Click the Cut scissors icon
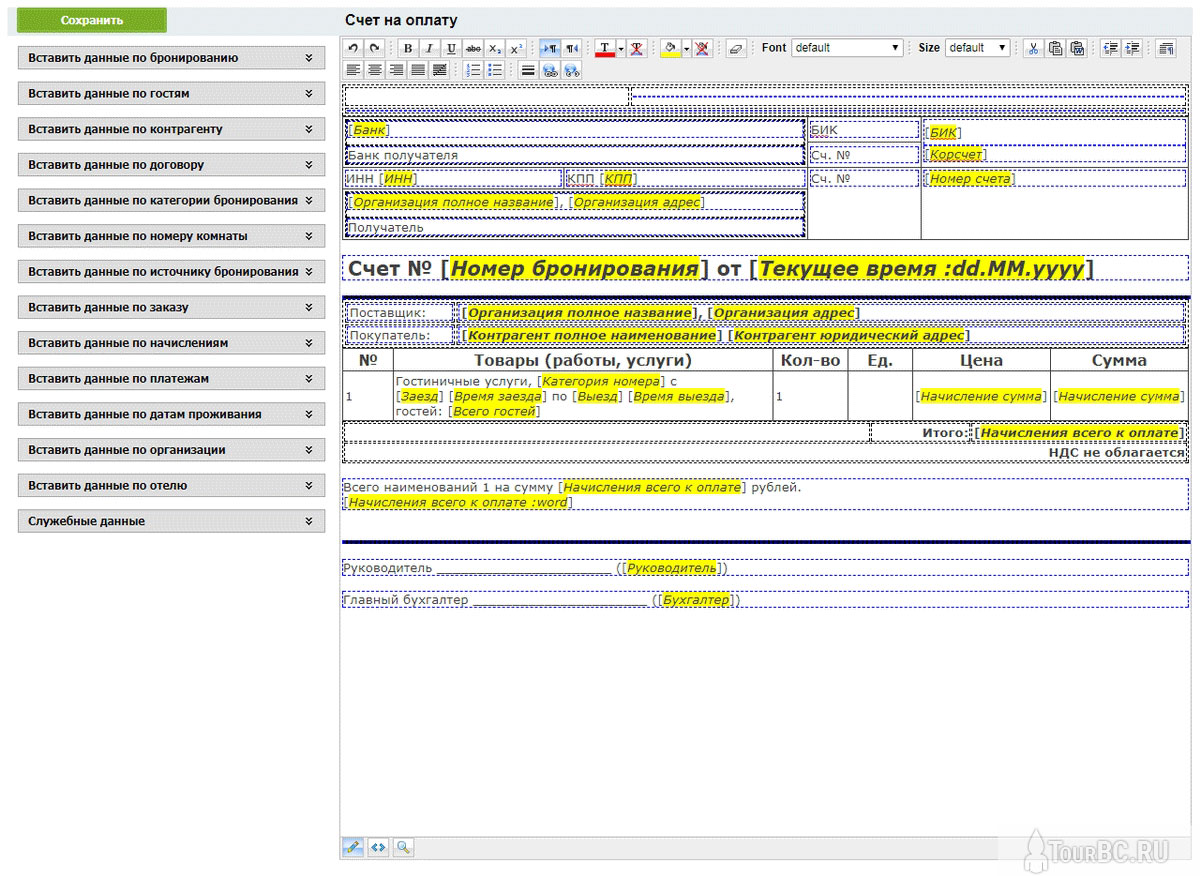 pyautogui.click(x=1033, y=48)
